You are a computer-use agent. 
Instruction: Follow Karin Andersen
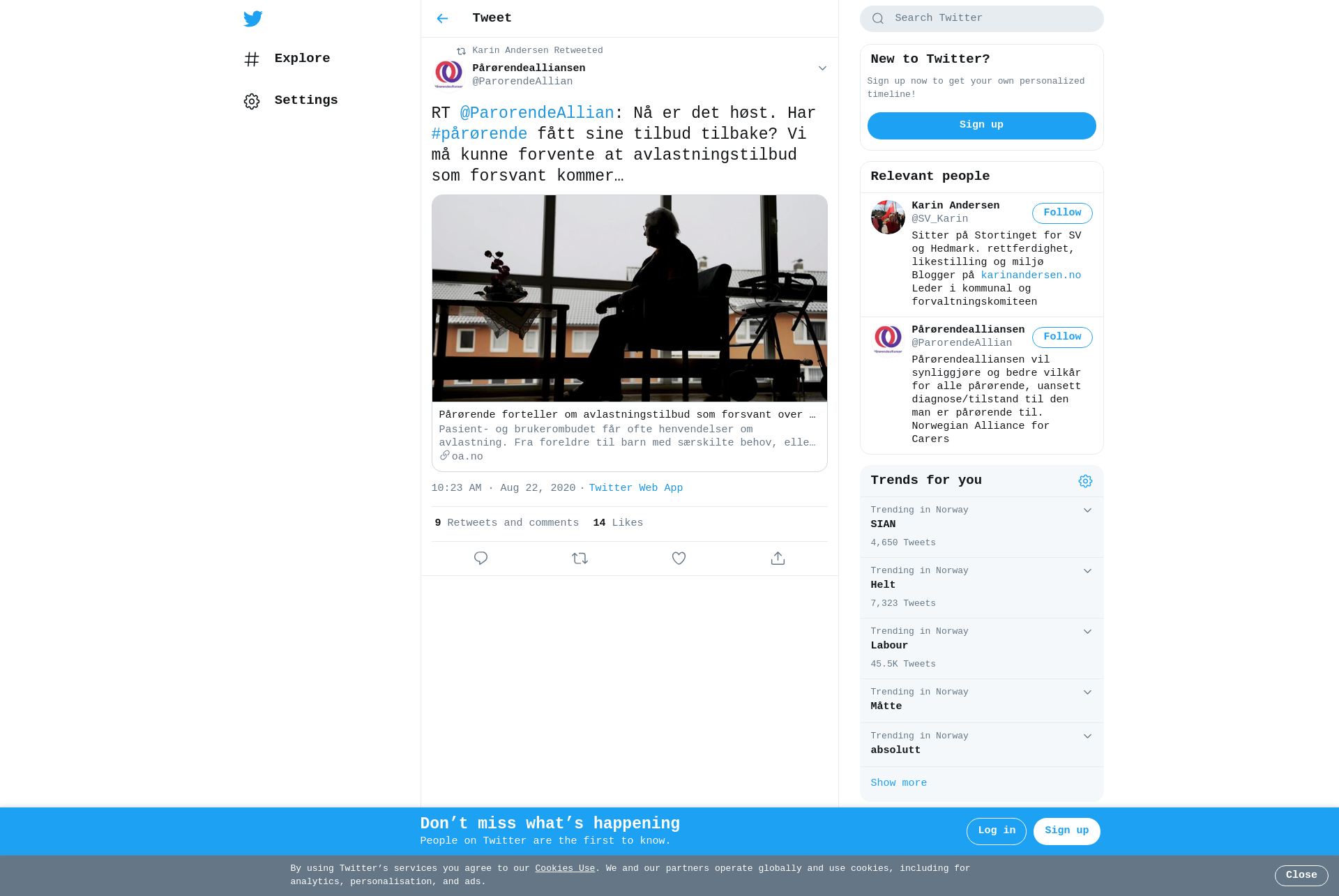point(1062,213)
